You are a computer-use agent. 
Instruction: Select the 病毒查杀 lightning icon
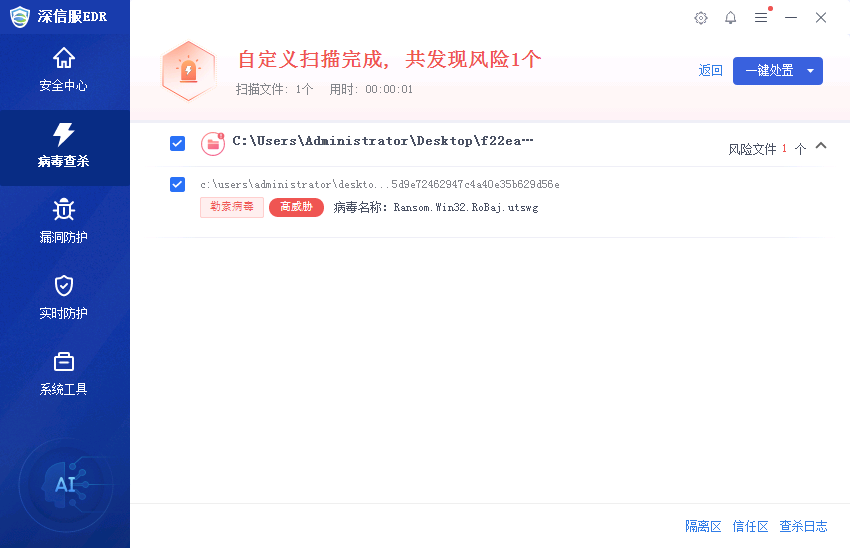[x=63, y=134]
